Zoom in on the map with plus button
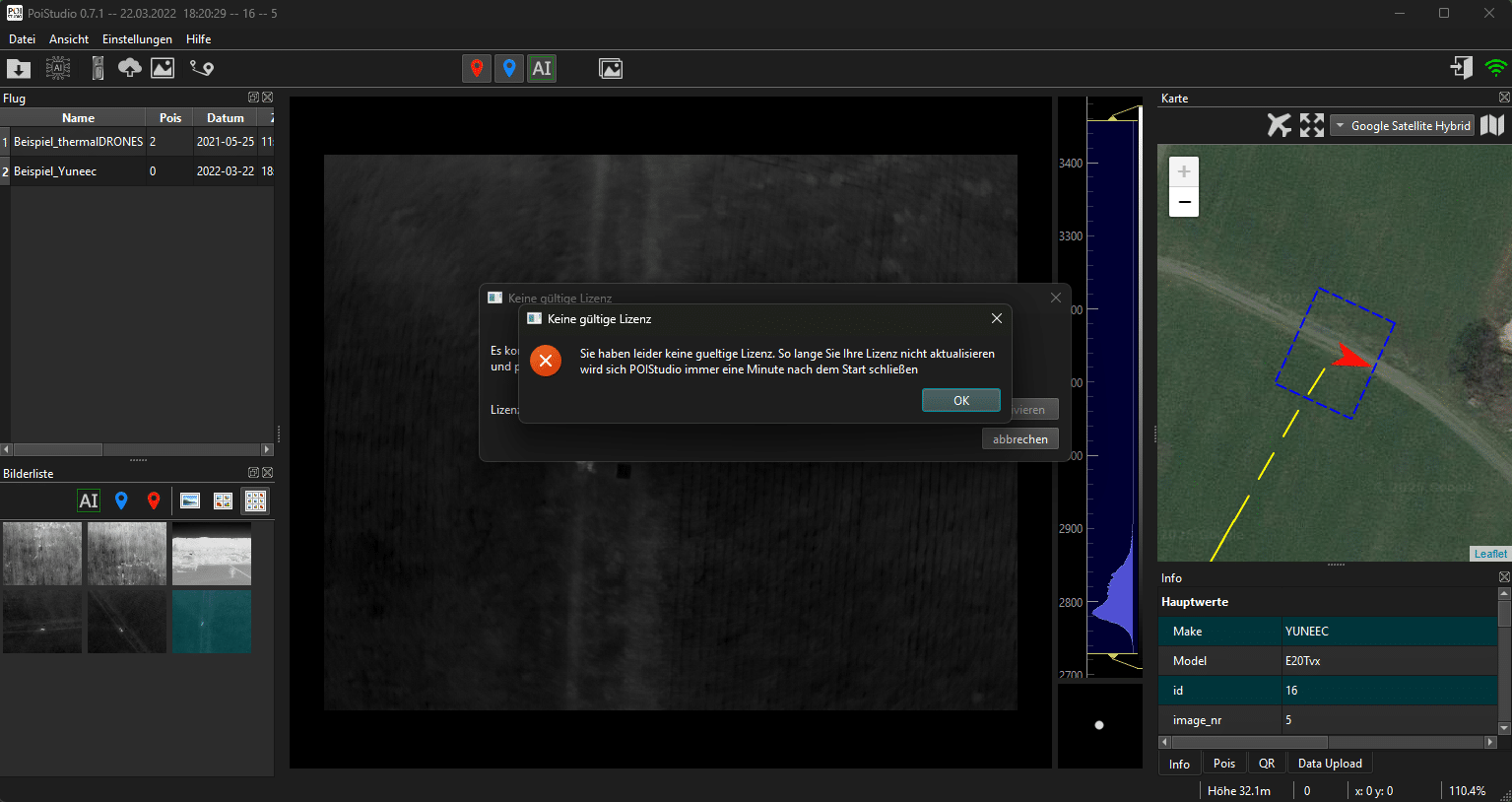1512x802 pixels. click(1184, 171)
